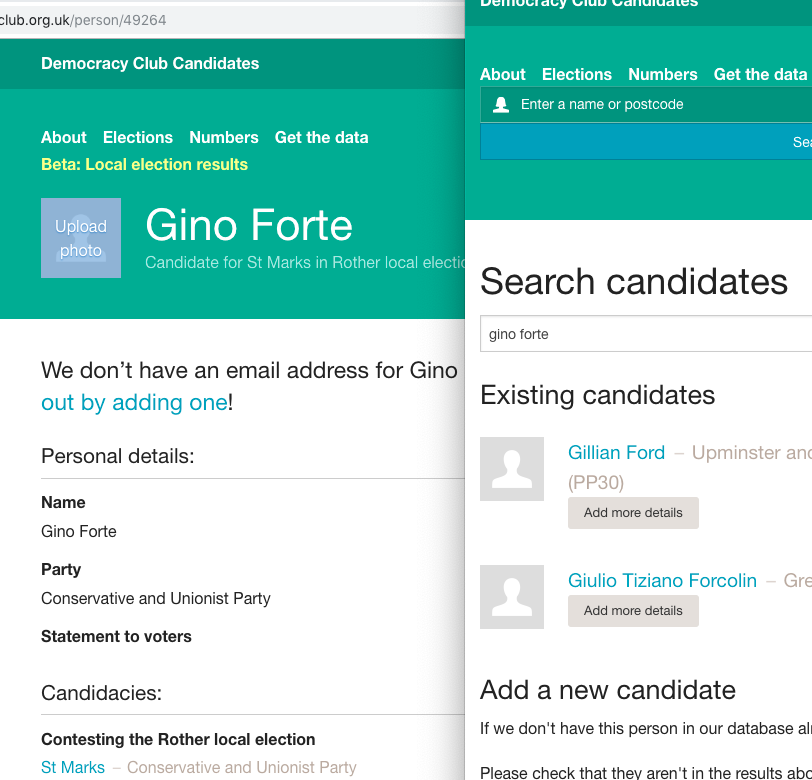Click the 'Existing candidates' heading

(x=598, y=395)
